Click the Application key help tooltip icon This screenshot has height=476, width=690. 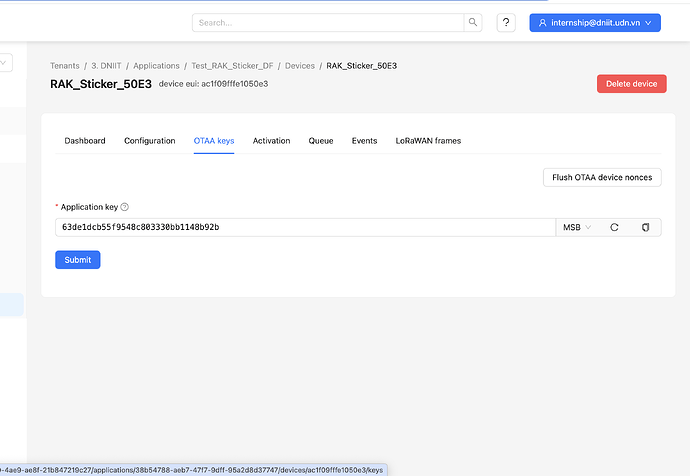pos(125,207)
